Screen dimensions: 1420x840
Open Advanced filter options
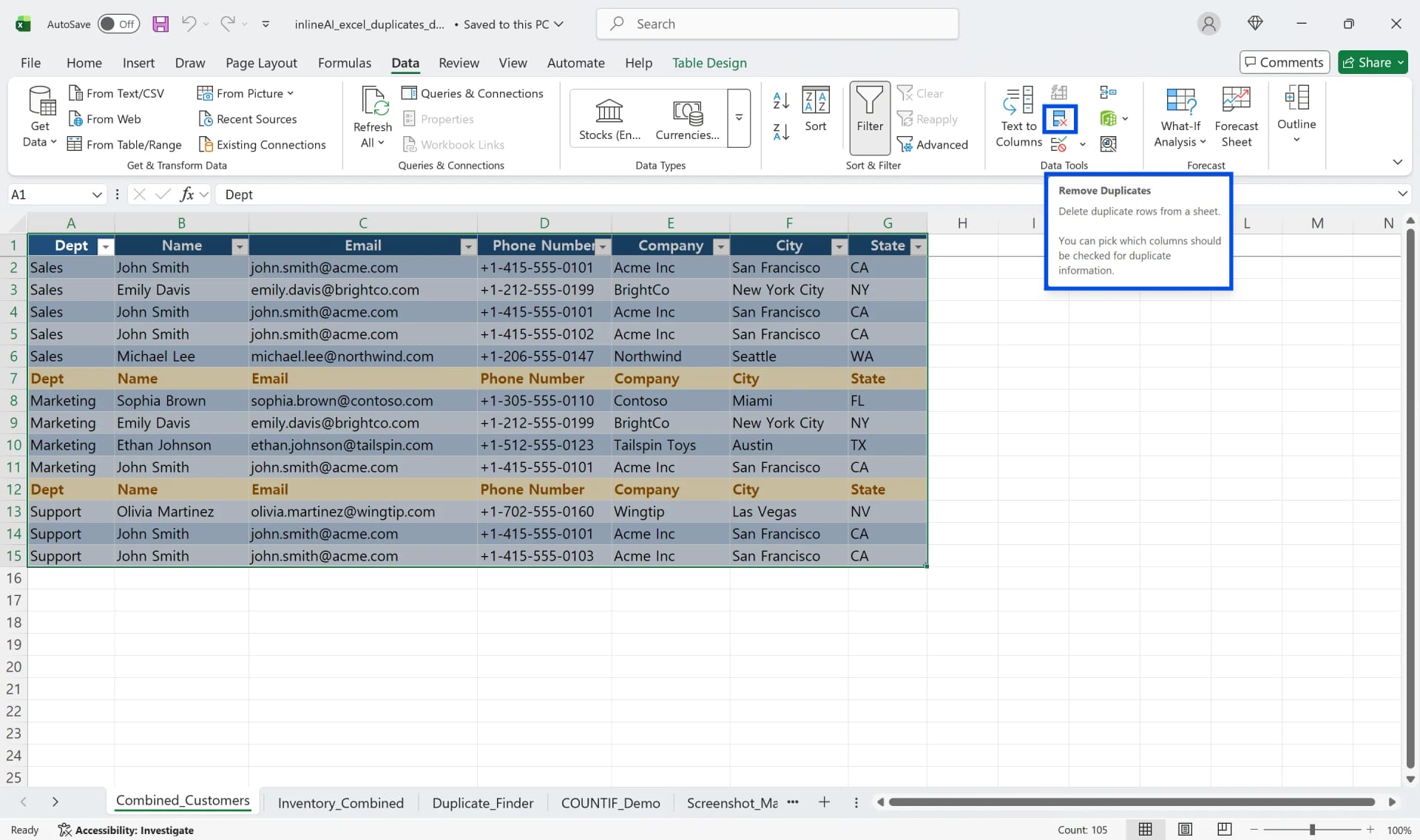point(934,144)
